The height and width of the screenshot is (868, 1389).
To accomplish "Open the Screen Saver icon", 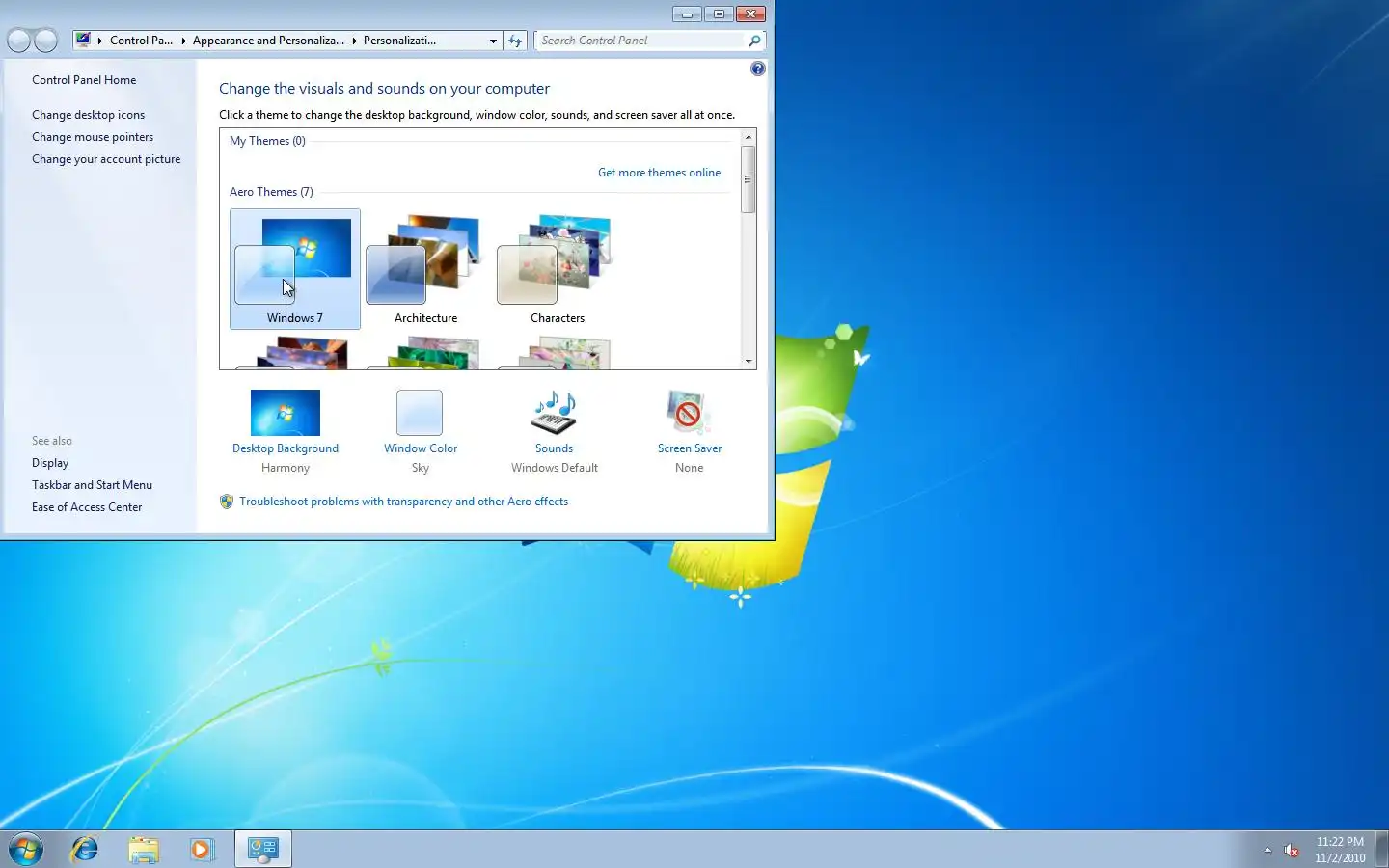I will [x=689, y=413].
